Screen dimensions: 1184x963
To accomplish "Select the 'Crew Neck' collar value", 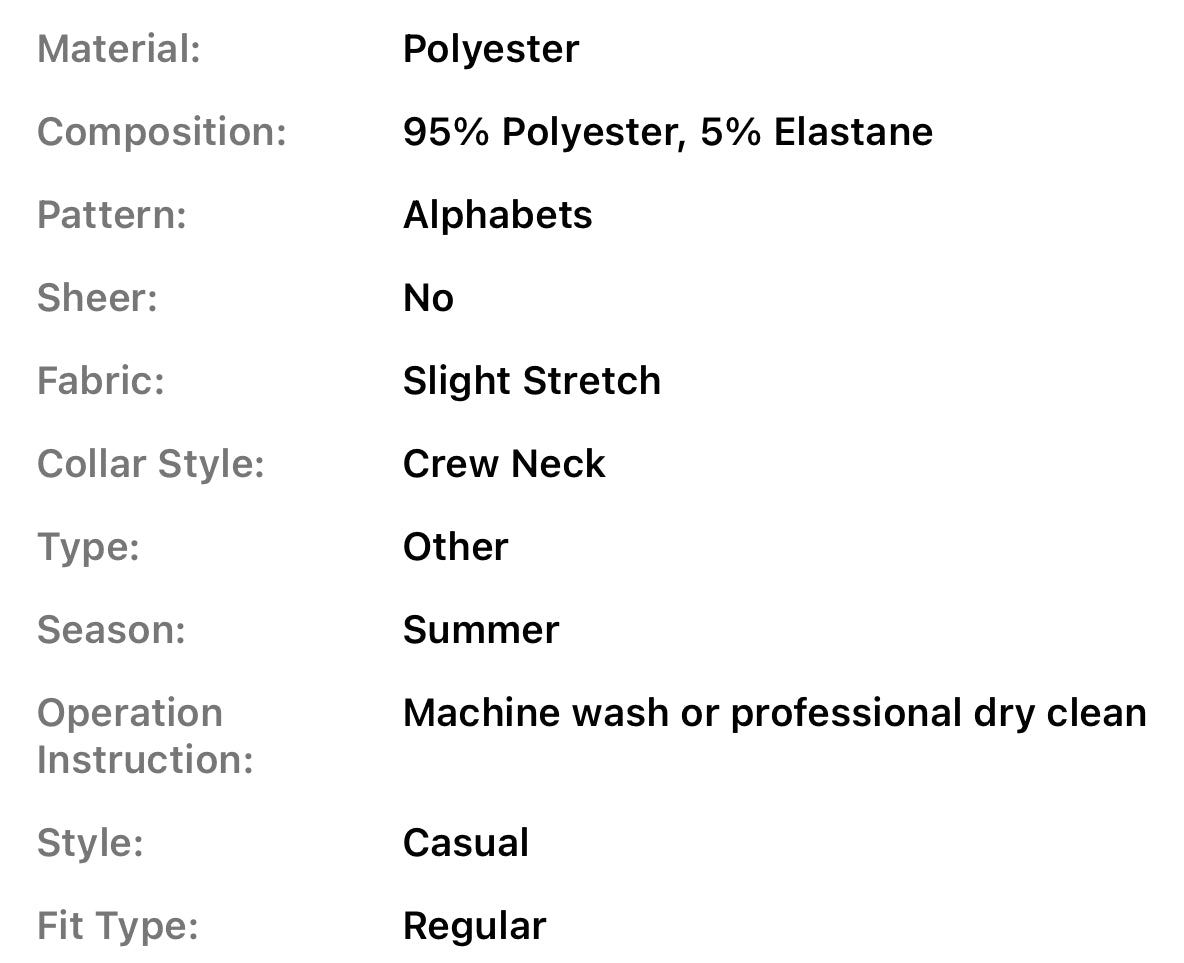I will (x=504, y=464).
